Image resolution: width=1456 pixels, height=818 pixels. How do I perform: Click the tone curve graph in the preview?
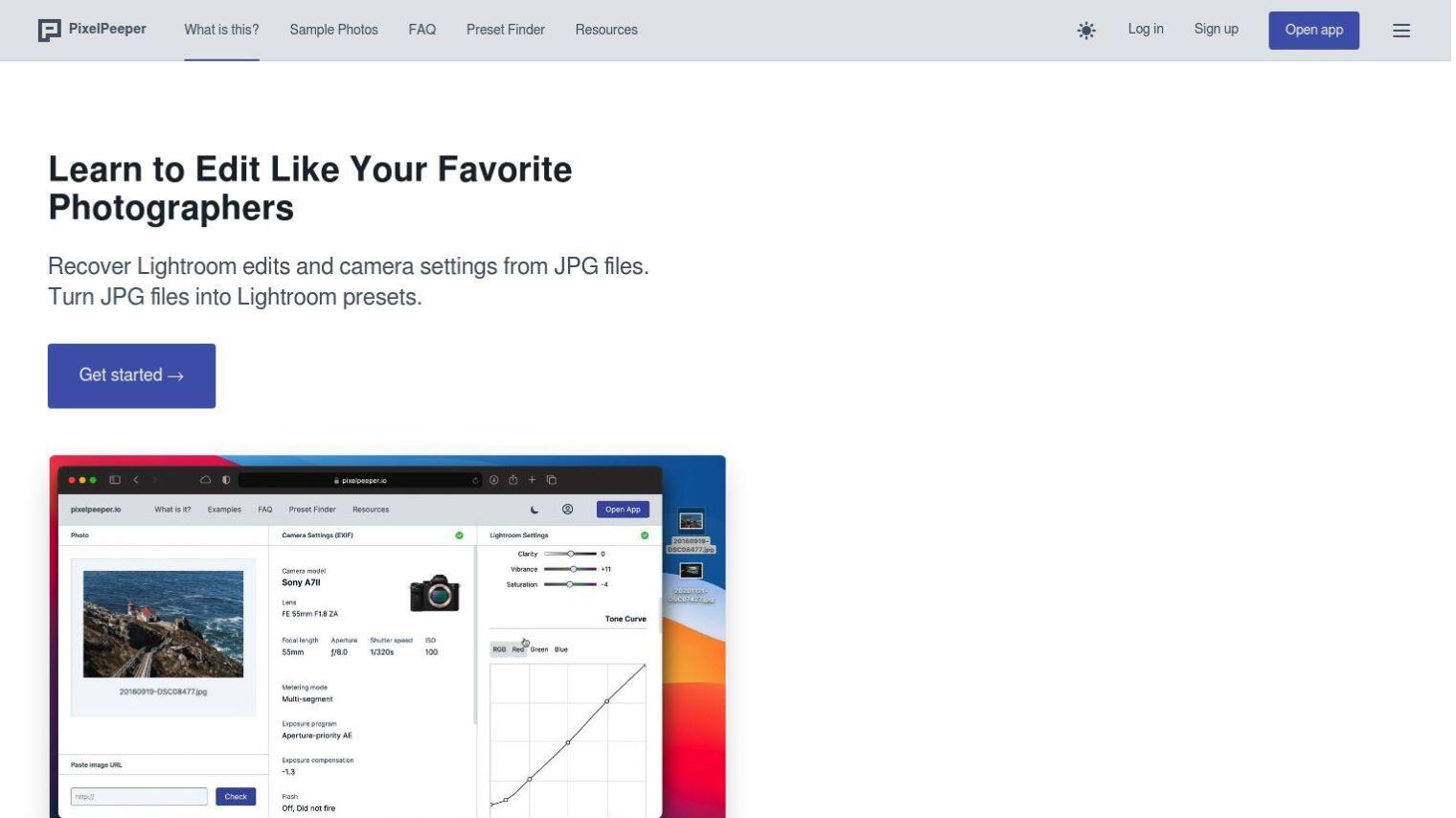coord(568,739)
